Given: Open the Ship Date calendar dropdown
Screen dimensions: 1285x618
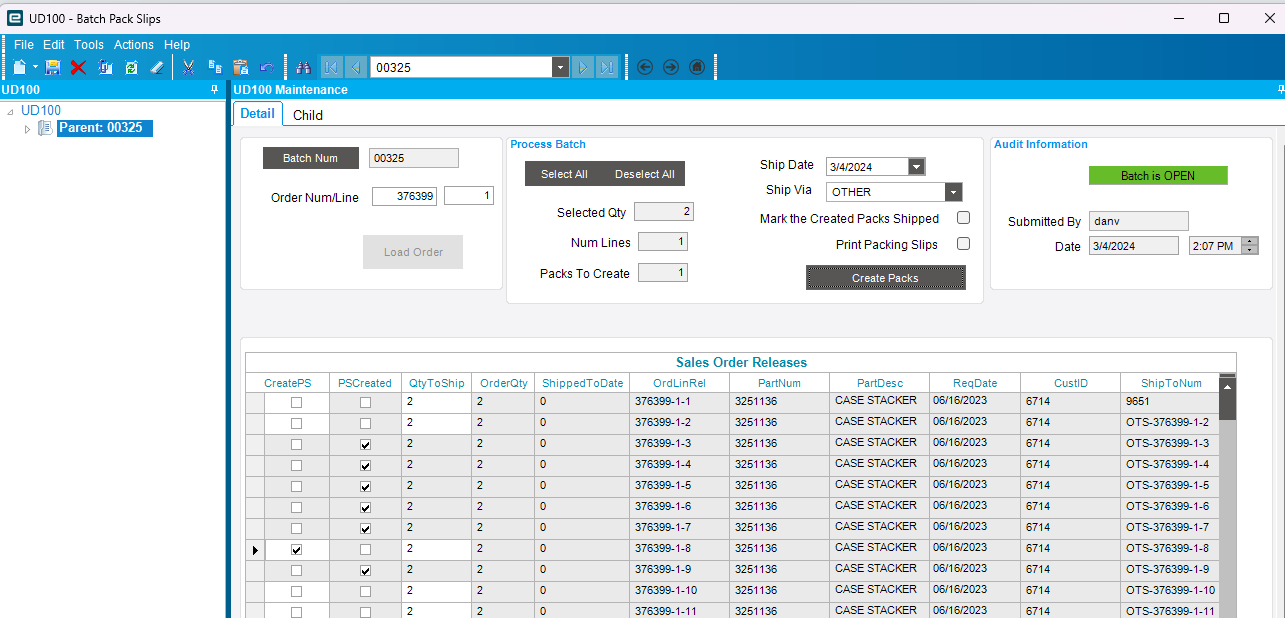Looking at the screenshot, I should [916, 167].
